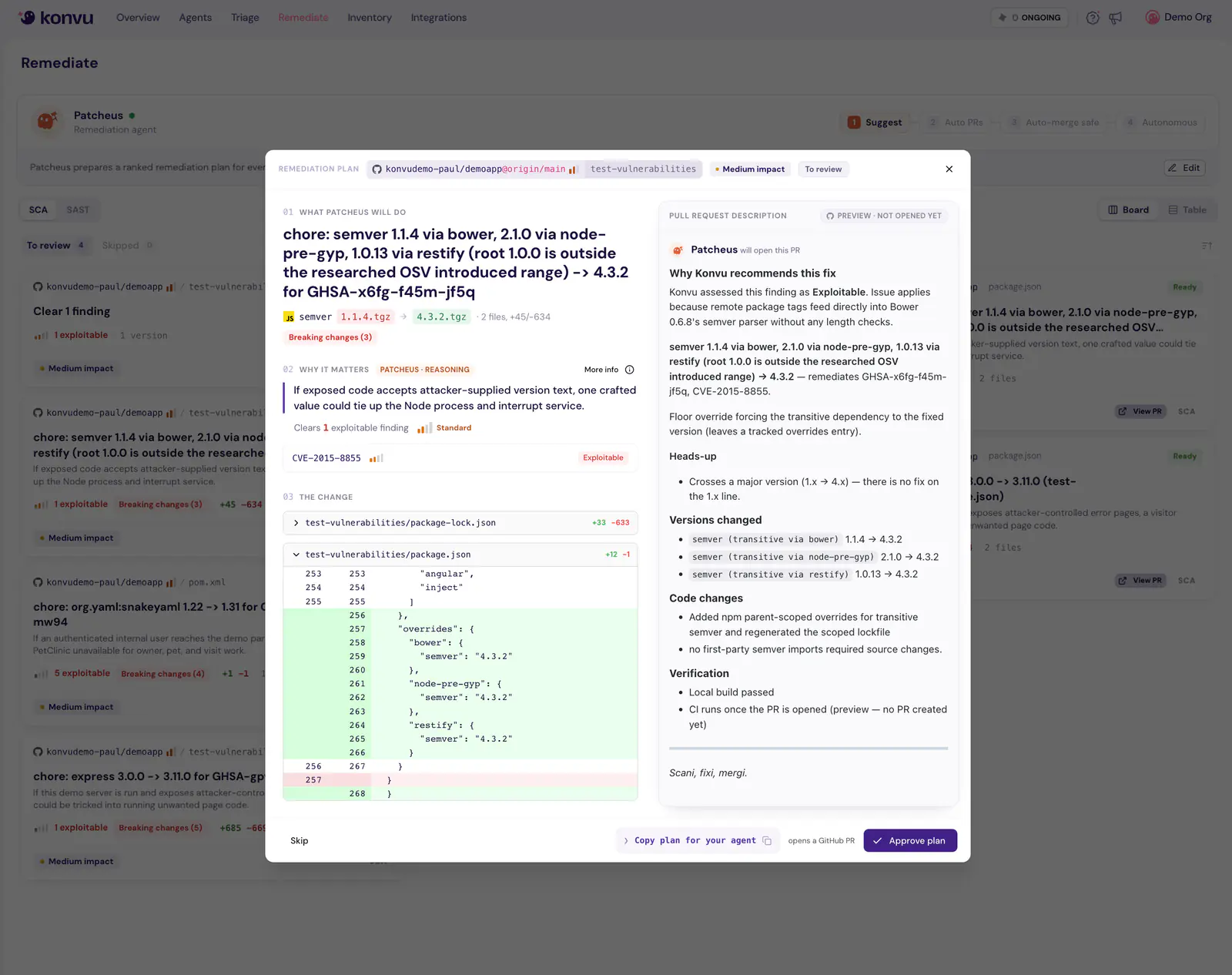Close the remediation plan dialog
Viewport: 1232px width, 975px height.
[x=949, y=169]
